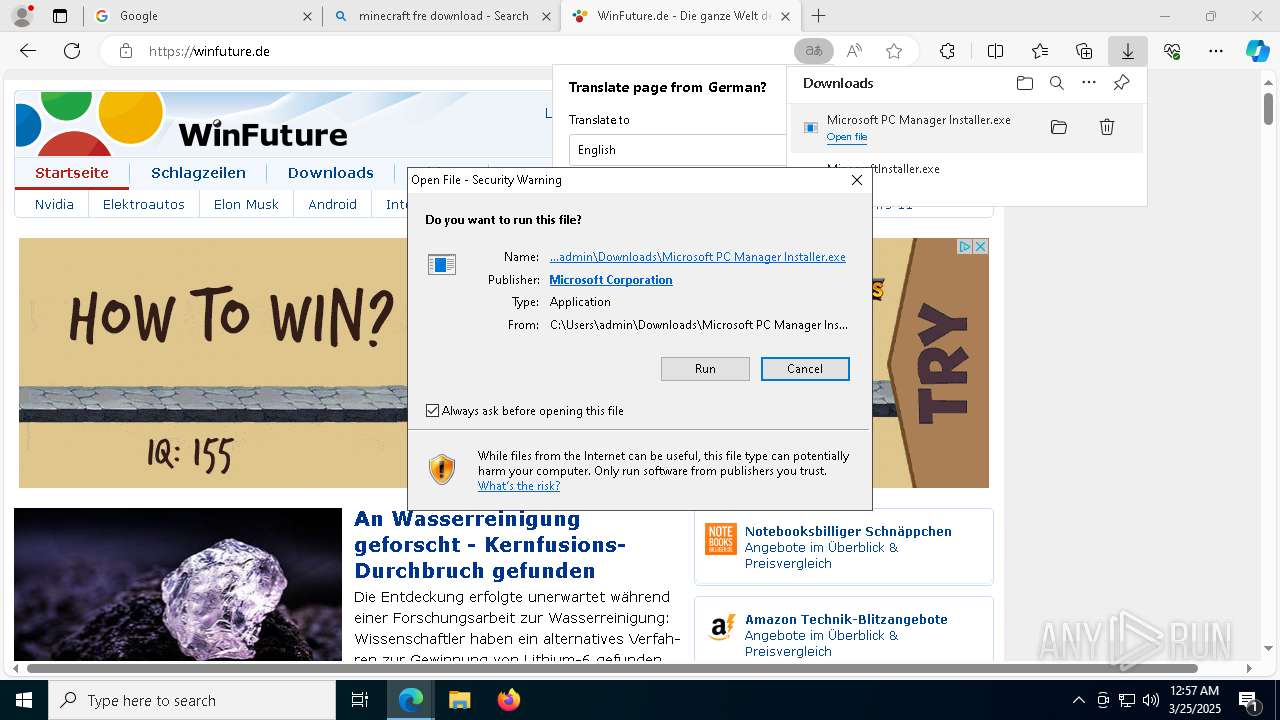Click Cancel in the security warning
Viewport: 1280px width, 720px height.
[x=805, y=369]
